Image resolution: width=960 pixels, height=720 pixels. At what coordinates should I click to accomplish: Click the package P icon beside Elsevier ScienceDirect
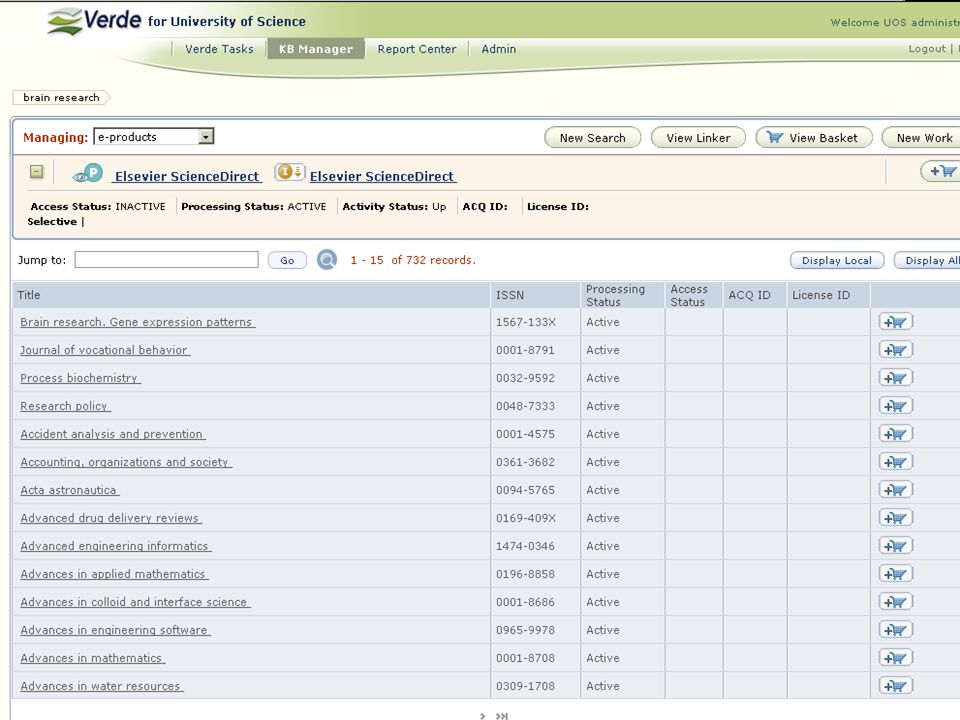click(x=88, y=174)
